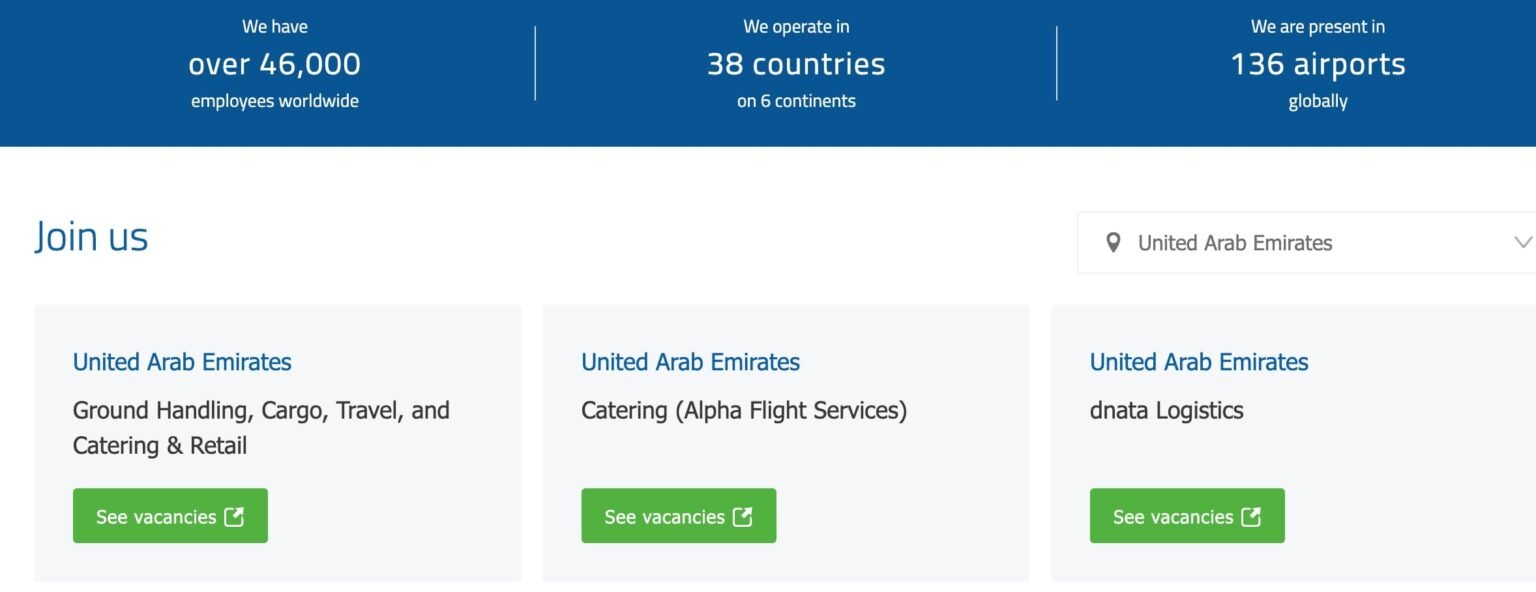Click the United Arab Emirates link on the Catering card
This screenshot has height=592, width=1536.
pos(690,362)
